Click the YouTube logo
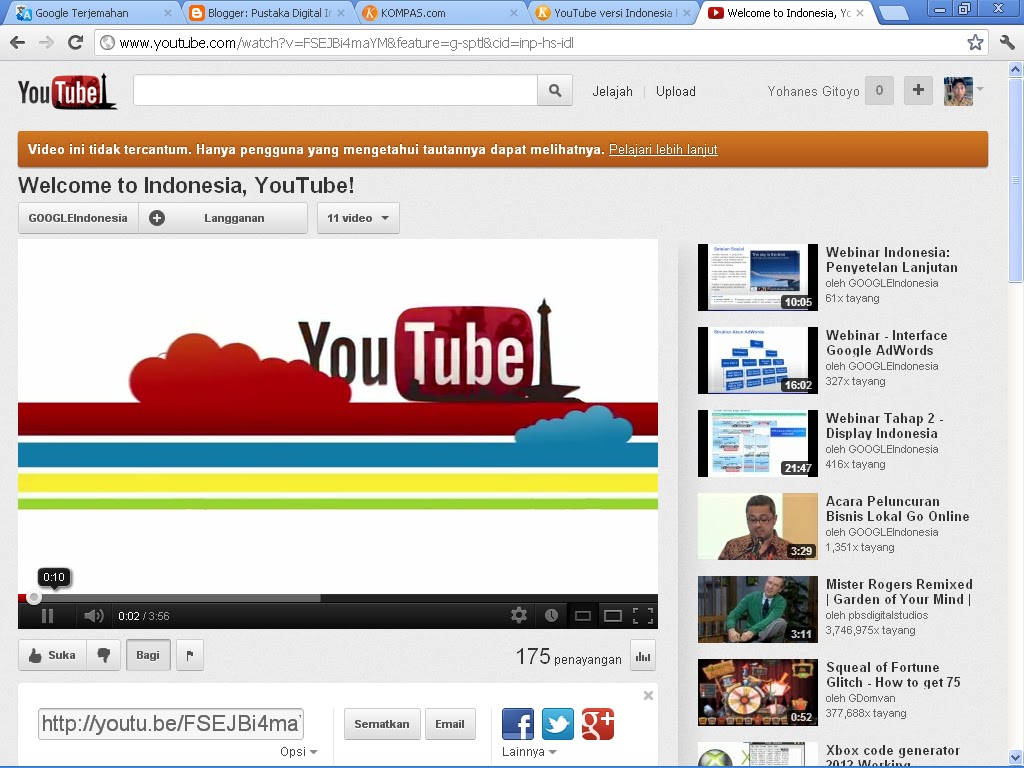This screenshot has width=1024, height=768. click(67, 91)
